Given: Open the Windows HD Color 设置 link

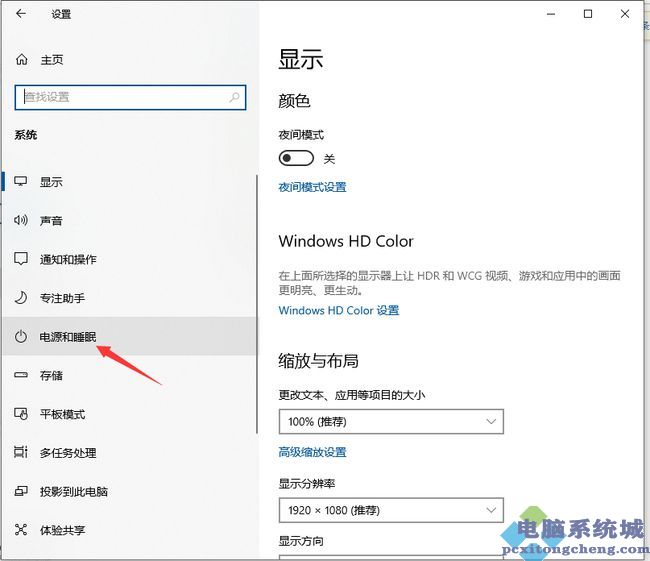Looking at the screenshot, I should [339, 310].
